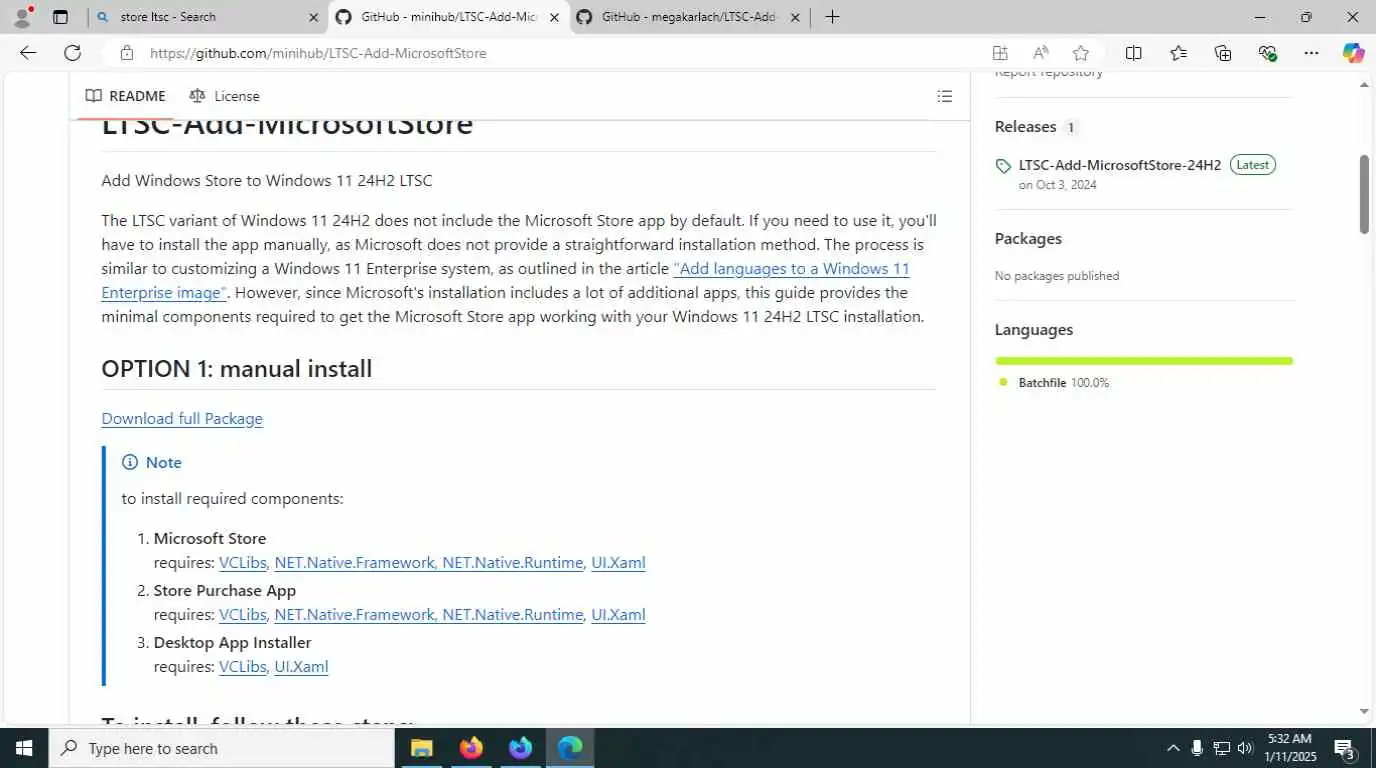This screenshot has height=768, width=1376.
Task: Open the License tab
Action: (225, 96)
